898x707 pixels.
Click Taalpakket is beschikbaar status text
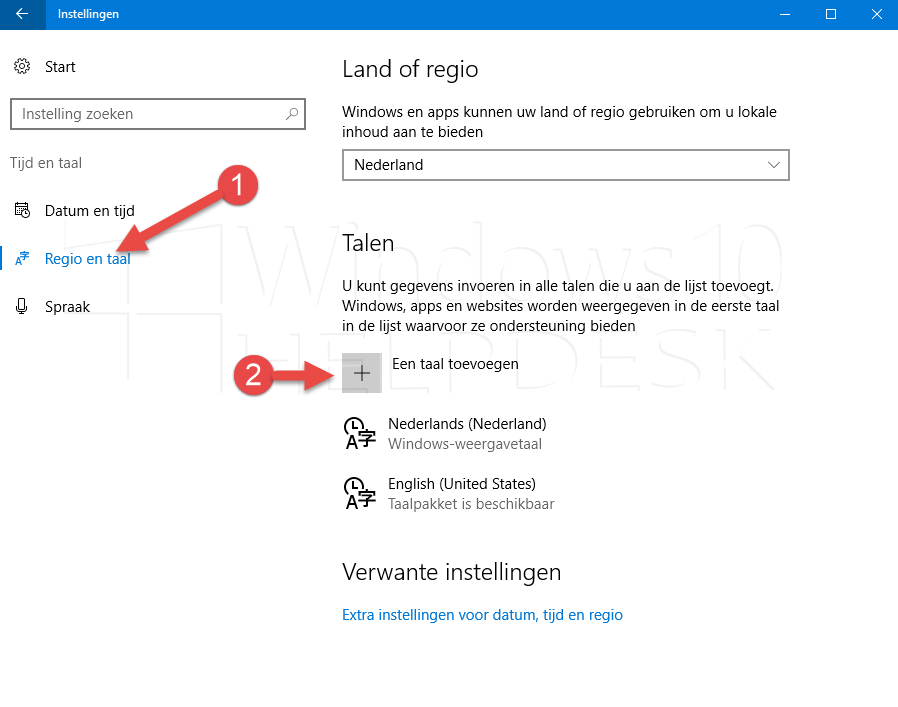(x=471, y=504)
